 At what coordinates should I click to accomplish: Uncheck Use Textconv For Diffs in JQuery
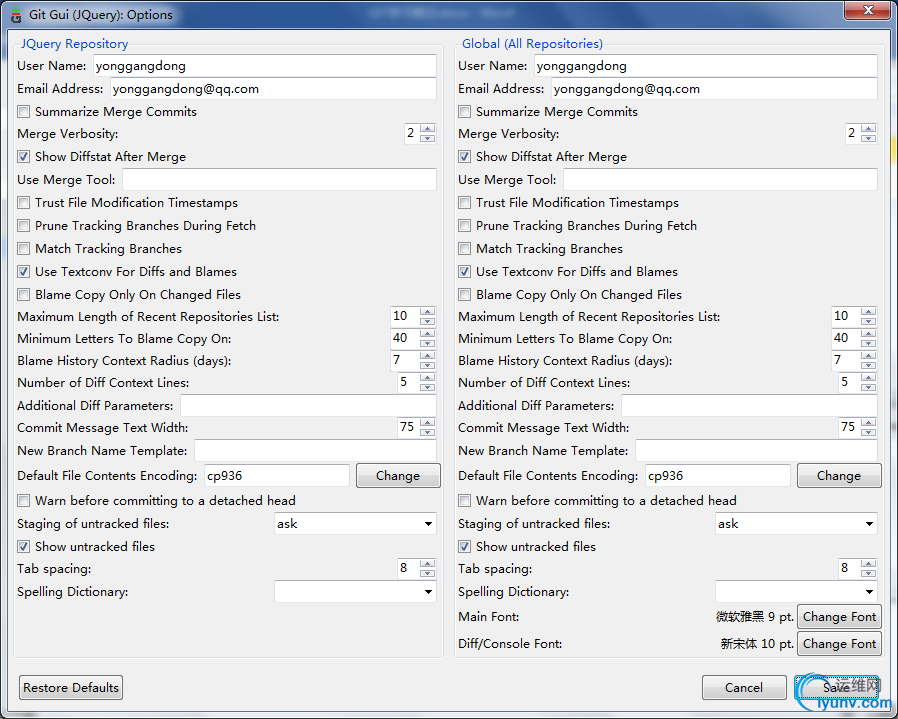[x=23, y=272]
